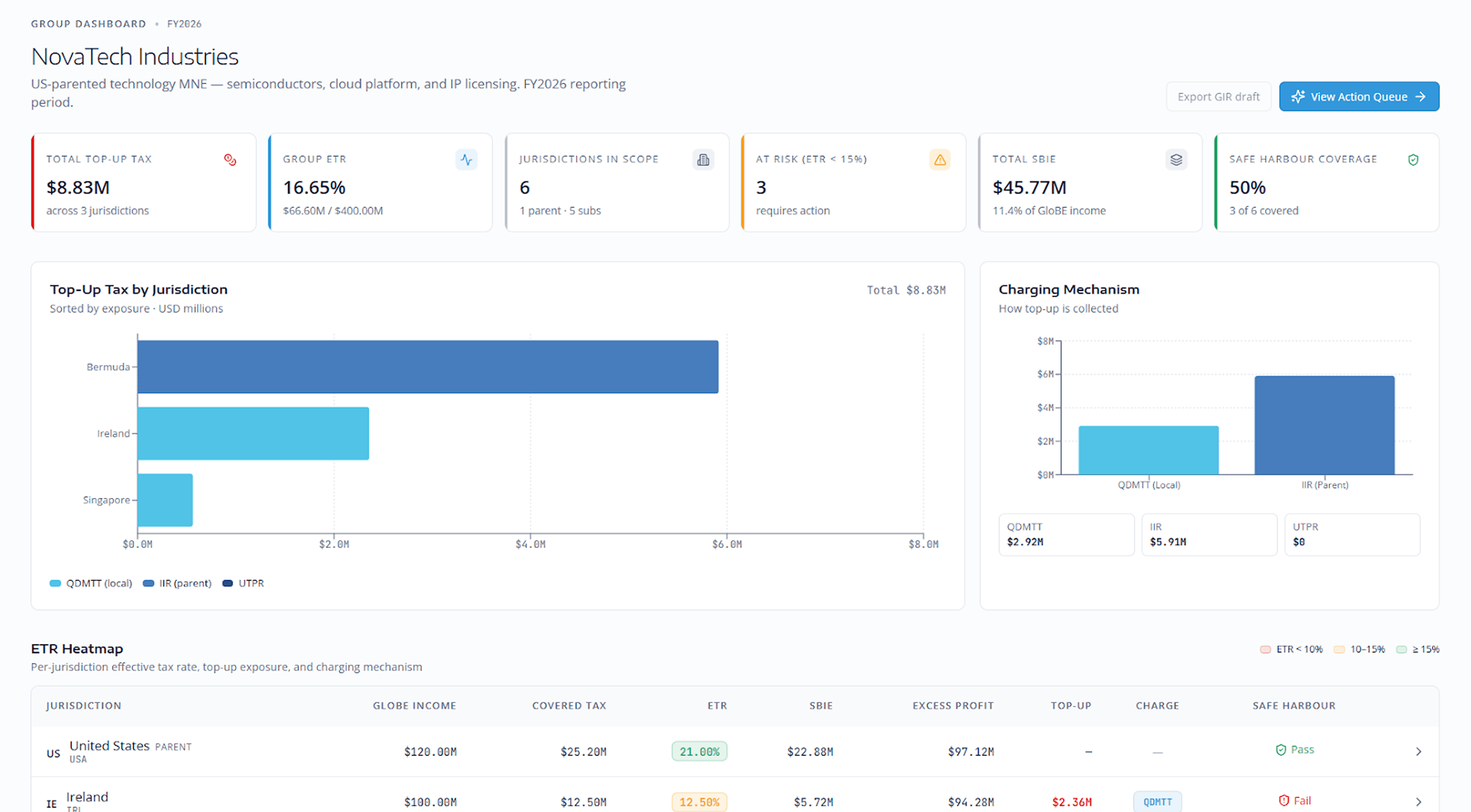Click the Group ETR pulse icon
Image resolution: width=1471 pixels, height=812 pixels.
(x=466, y=159)
